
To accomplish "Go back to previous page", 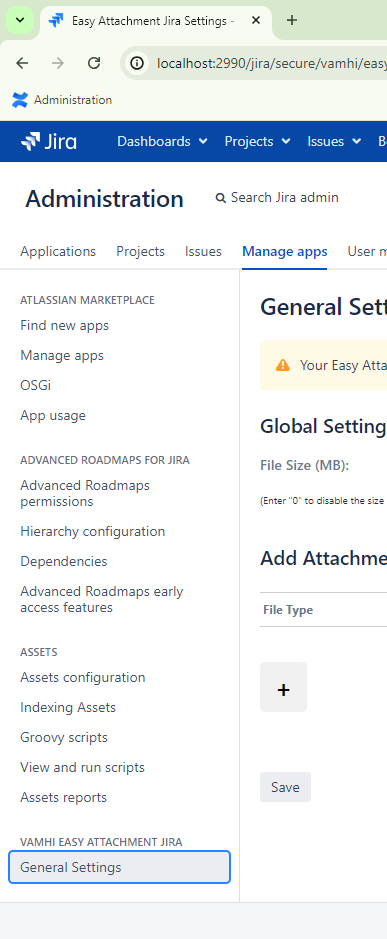I will tap(22, 63).
